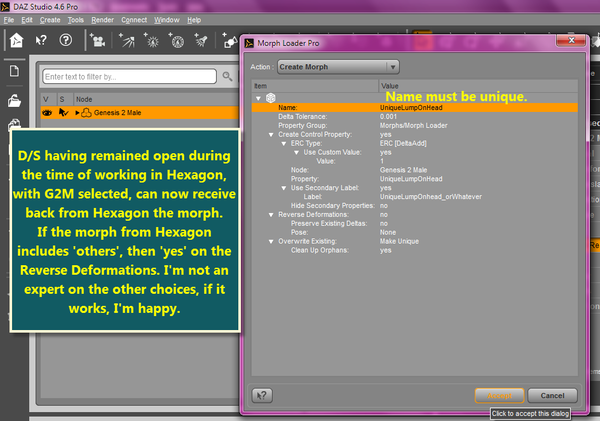Click the fourth create-light icon with round lamp

pyautogui.click(x=177, y=40)
